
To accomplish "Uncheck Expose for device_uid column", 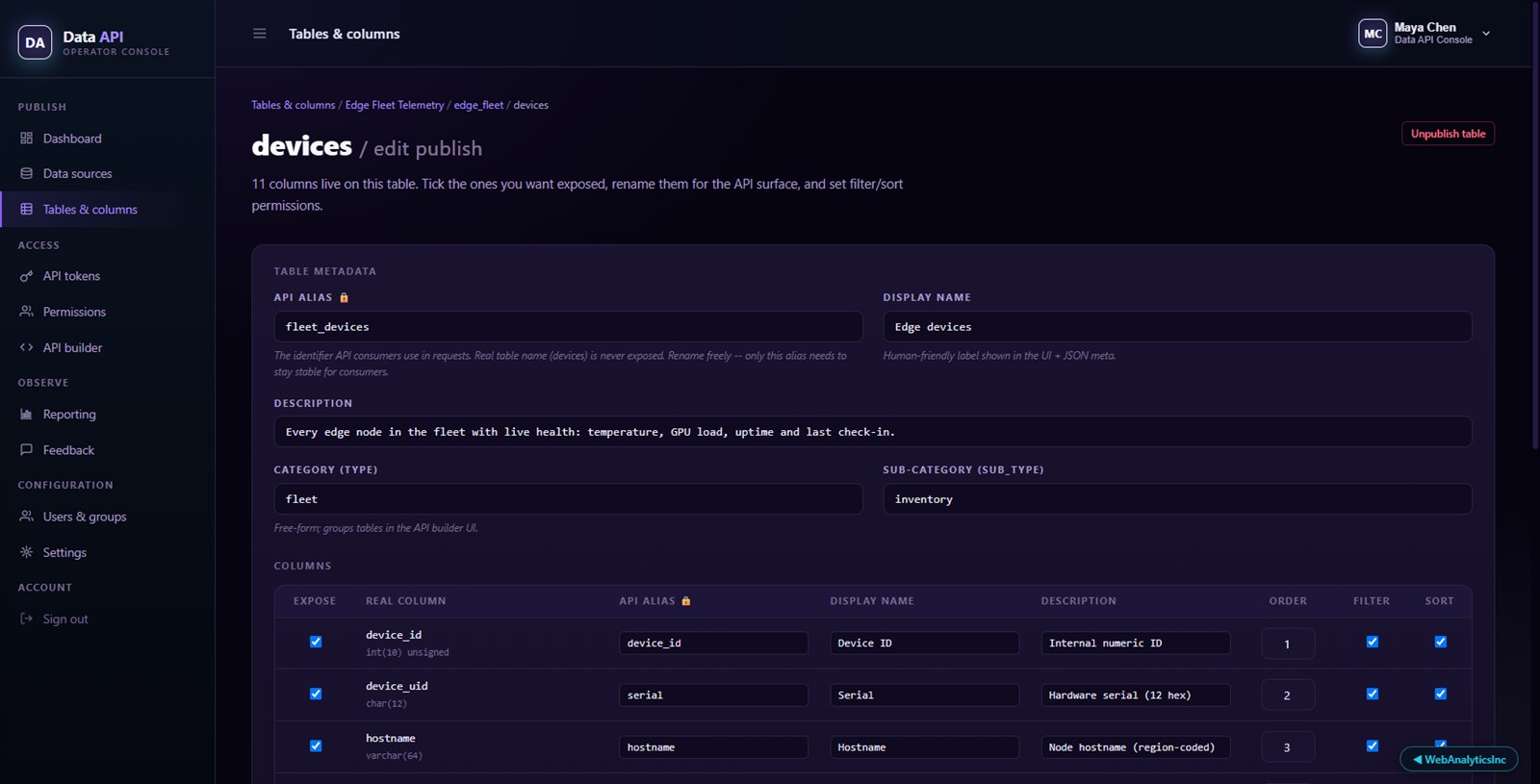I will (x=316, y=694).
